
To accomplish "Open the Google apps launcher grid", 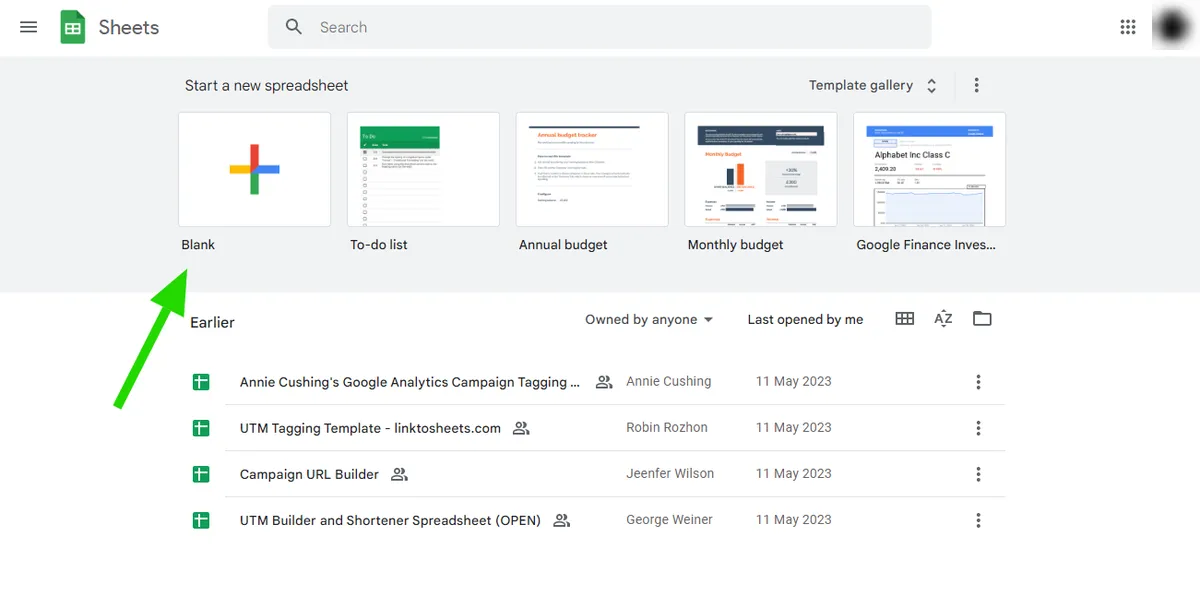I will click(x=1128, y=27).
